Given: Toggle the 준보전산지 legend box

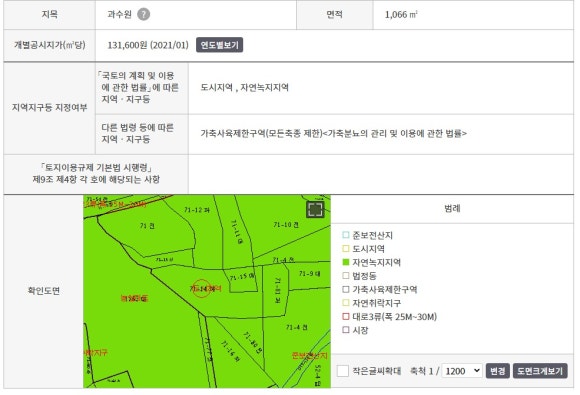Looking at the screenshot, I should [345, 235].
